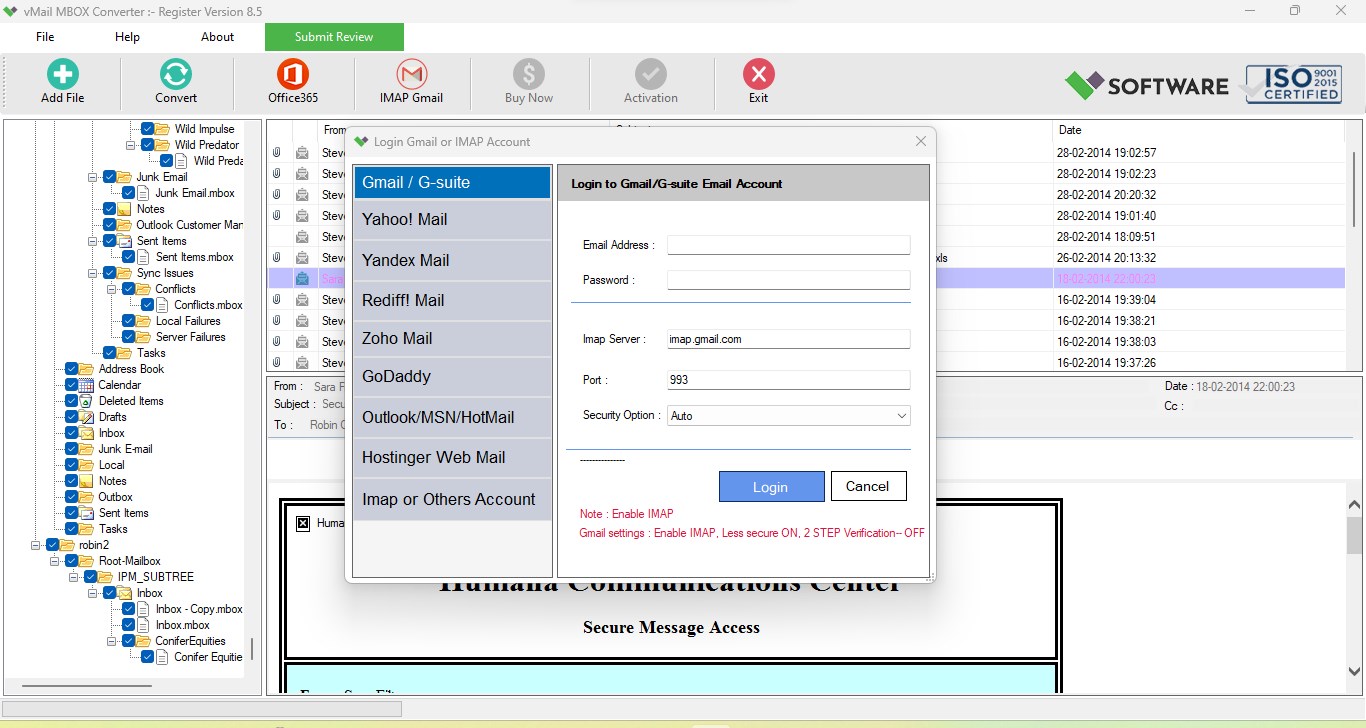Screen dimensions: 1366x728
Task: Click the folder tree horizontal scrollbar
Action: click(87, 686)
